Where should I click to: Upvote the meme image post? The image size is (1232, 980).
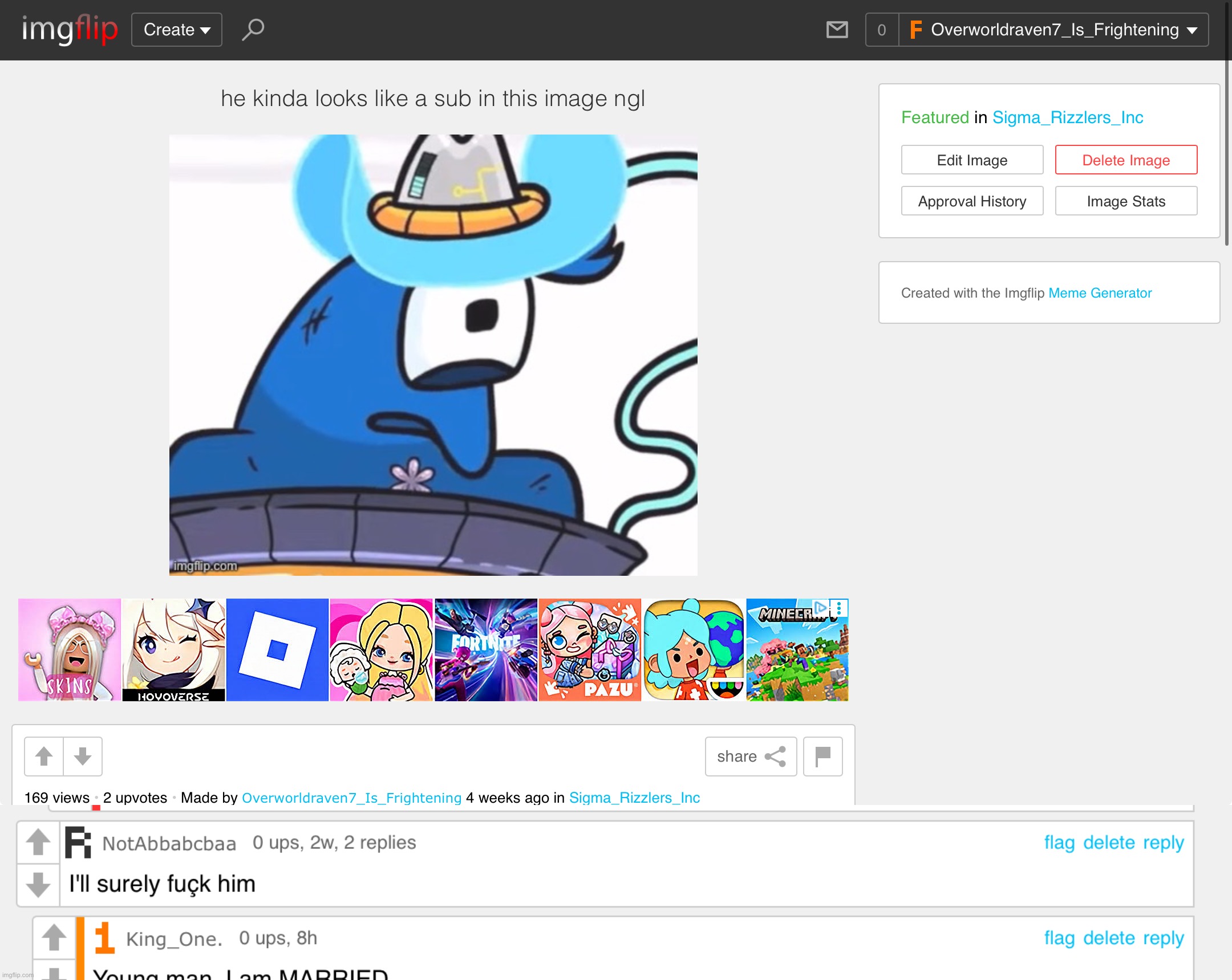(x=44, y=756)
